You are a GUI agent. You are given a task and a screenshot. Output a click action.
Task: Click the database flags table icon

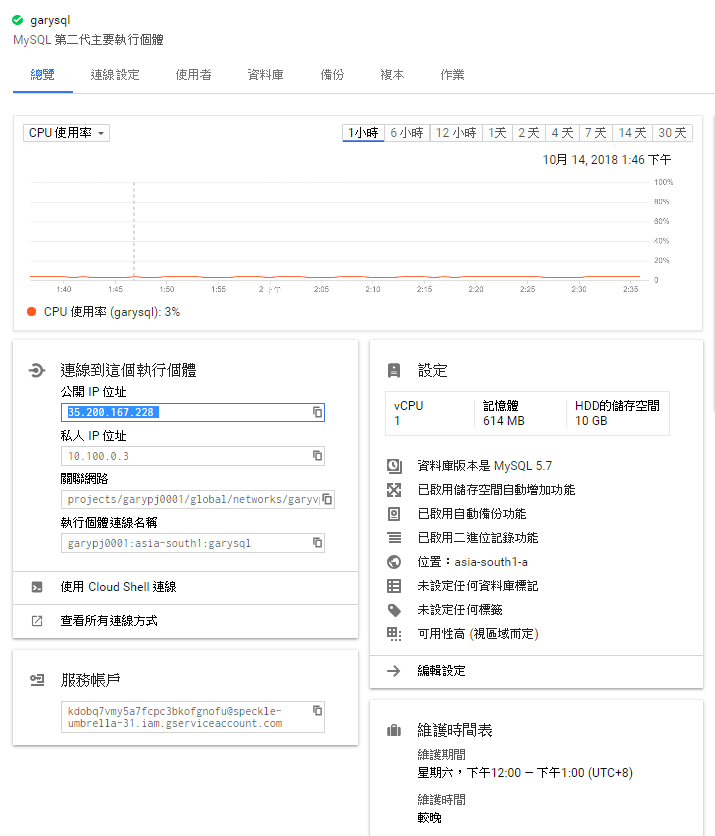tap(394, 586)
